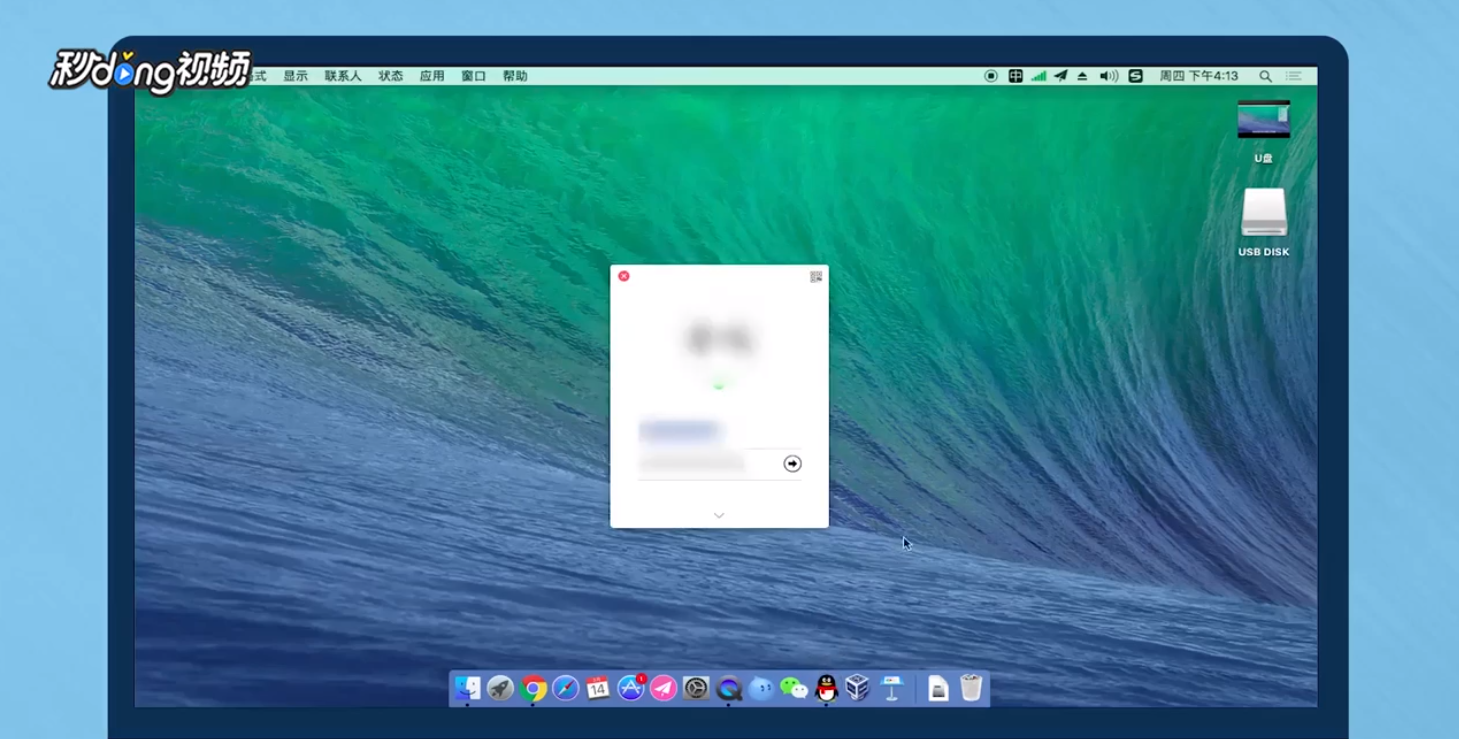Image resolution: width=1459 pixels, height=739 pixels.
Task: Open the document stack in Dock
Action: [x=938, y=688]
